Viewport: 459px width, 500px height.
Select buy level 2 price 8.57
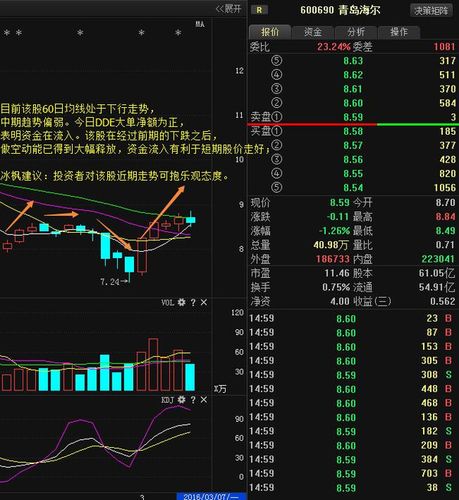[x=353, y=146]
